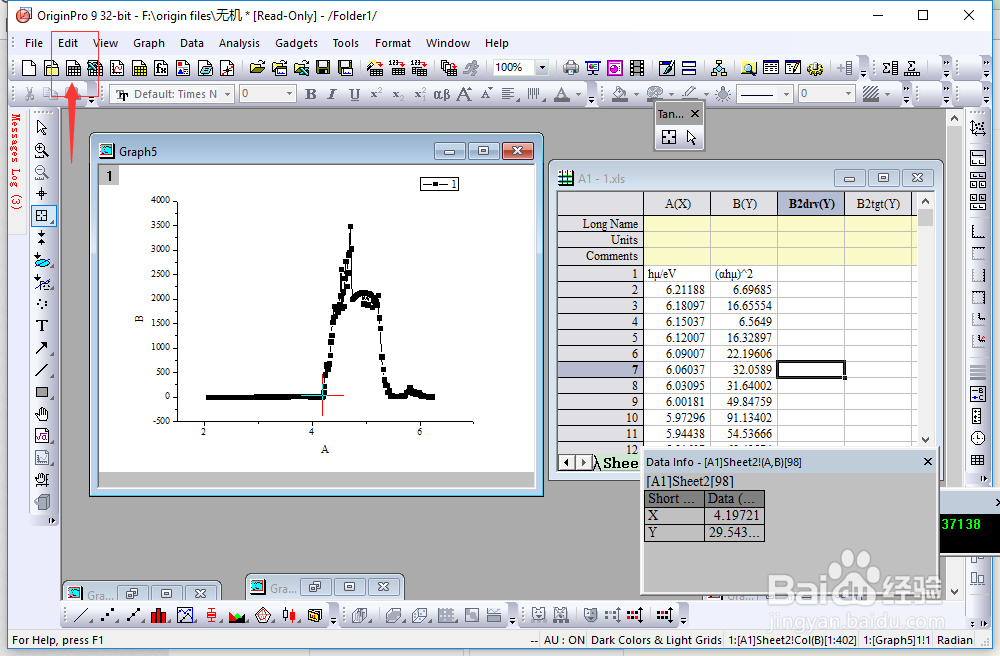Click the Radar chart icon in bottom toolbar
Viewport: 1000px width, 656px height.
263,615
